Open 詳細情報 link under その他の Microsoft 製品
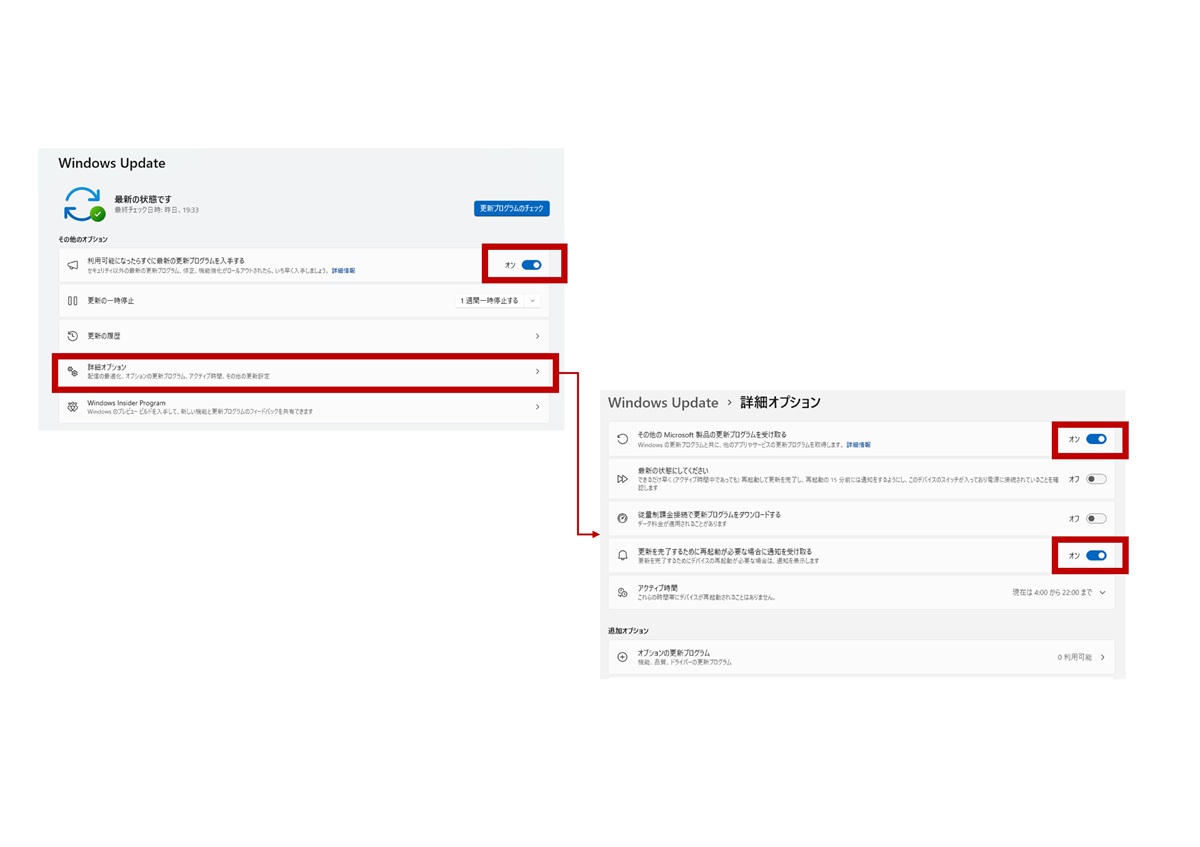The height and width of the screenshot is (847, 1200). (x=858, y=444)
